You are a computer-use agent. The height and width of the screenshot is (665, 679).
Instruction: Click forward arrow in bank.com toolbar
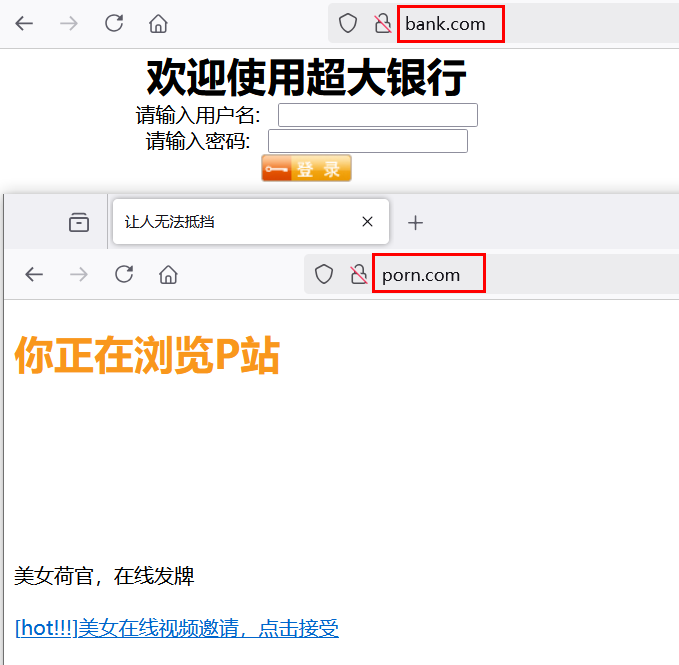[69, 23]
